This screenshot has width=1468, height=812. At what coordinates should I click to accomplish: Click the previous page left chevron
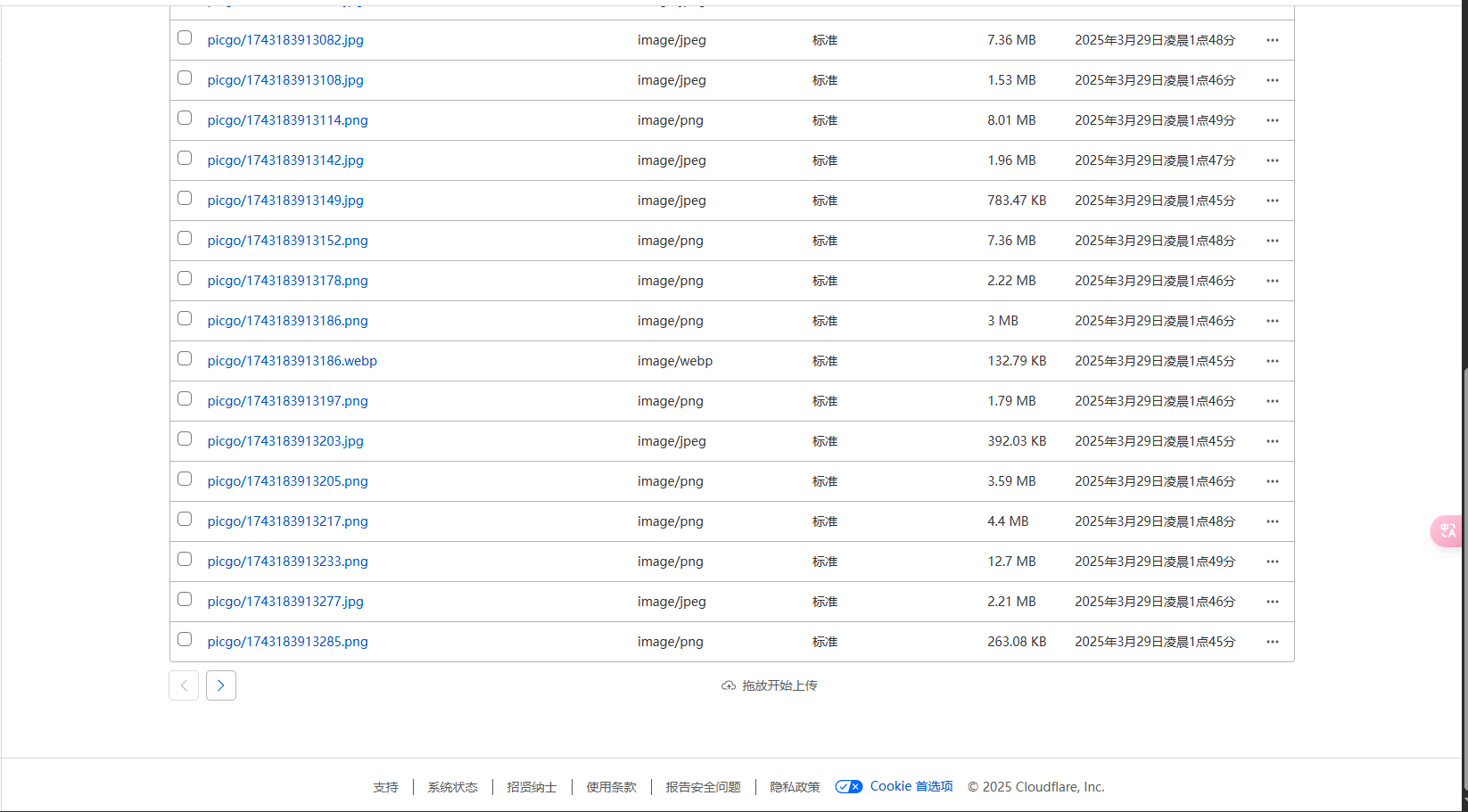click(x=184, y=685)
